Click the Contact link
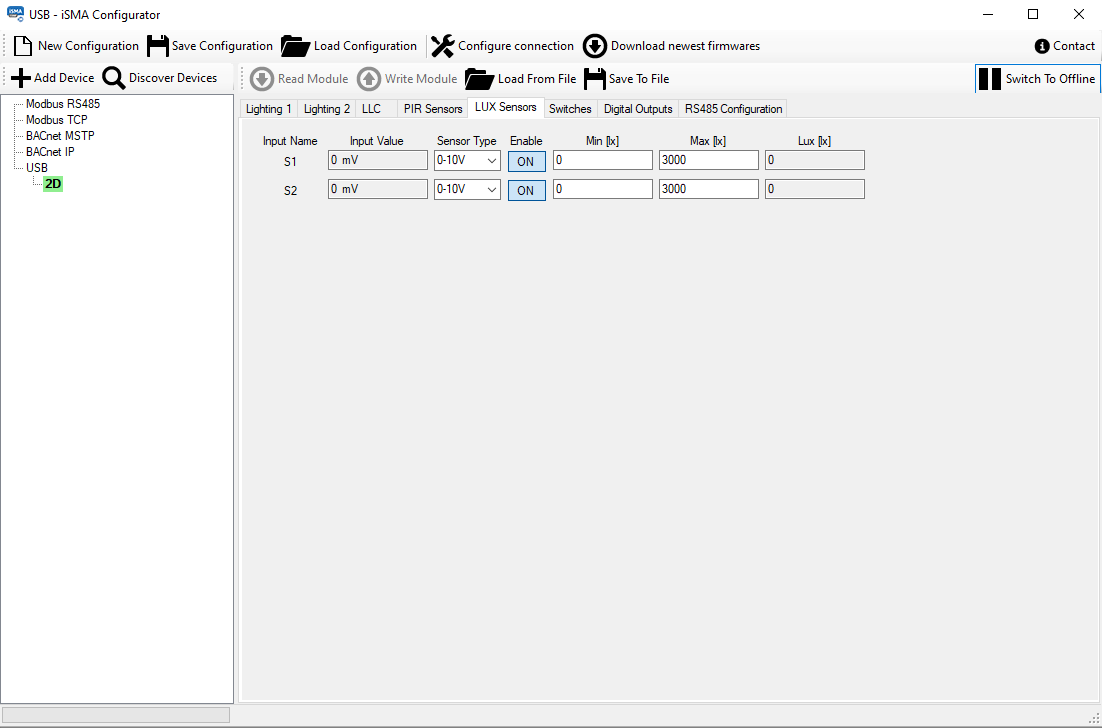The width and height of the screenshot is (1102, 728). coord(1065,46)
